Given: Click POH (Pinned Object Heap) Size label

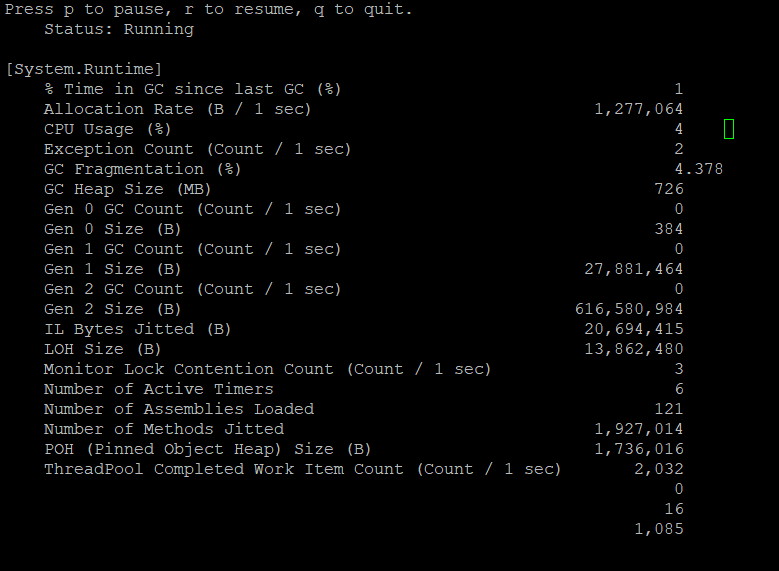Looking at the screenshot, I should (207, 449).
